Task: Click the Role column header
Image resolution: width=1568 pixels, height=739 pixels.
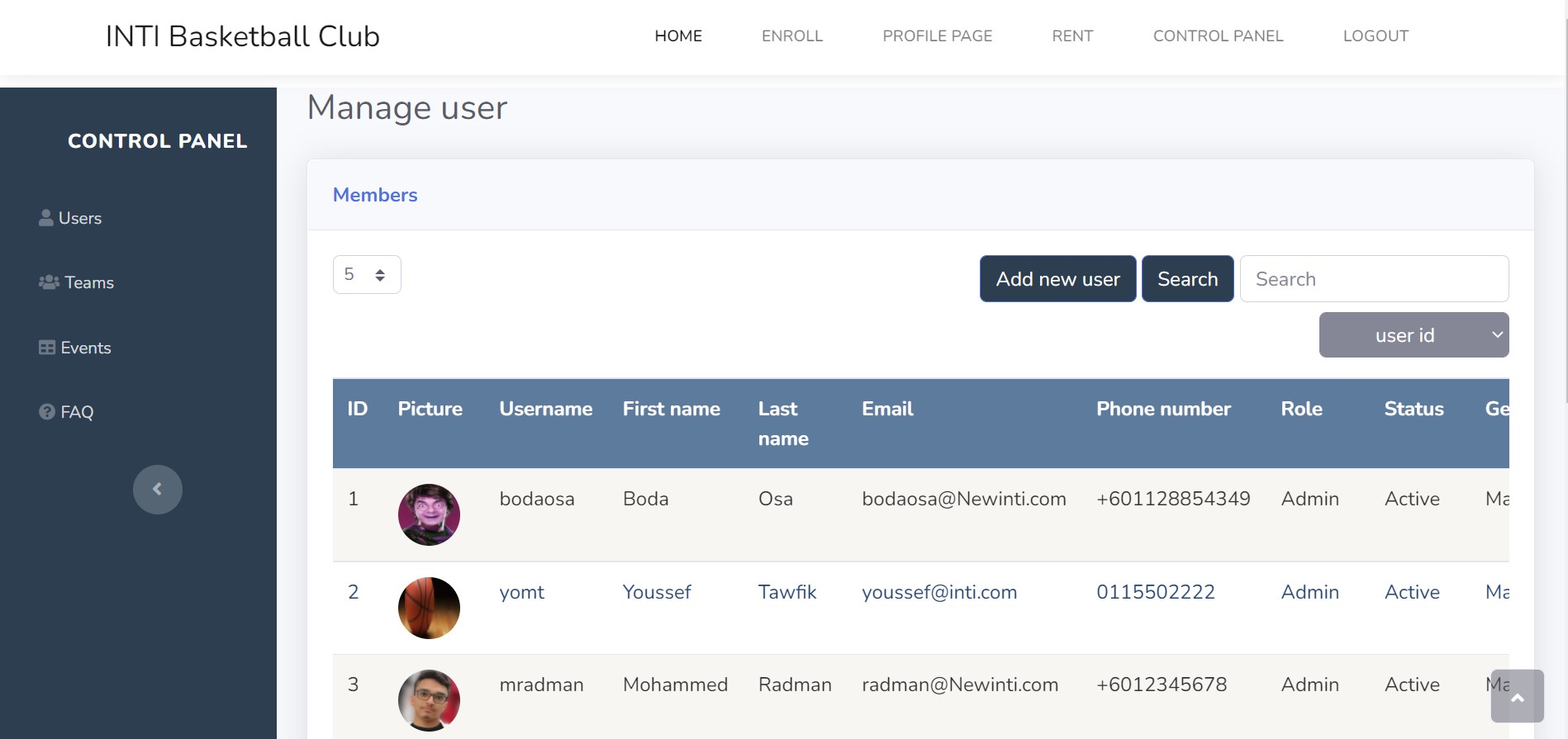Action: tap(1301, 409)
